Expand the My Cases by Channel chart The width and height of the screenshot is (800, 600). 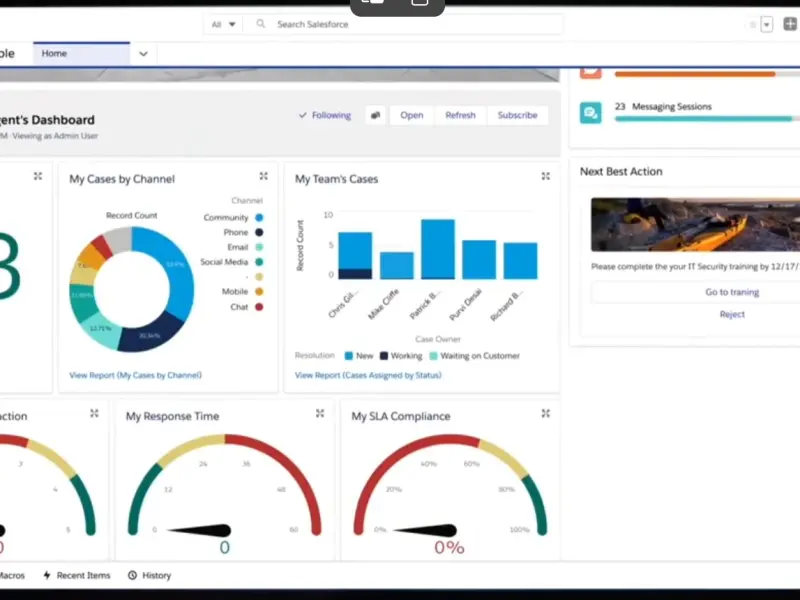(x=264, y=176)
